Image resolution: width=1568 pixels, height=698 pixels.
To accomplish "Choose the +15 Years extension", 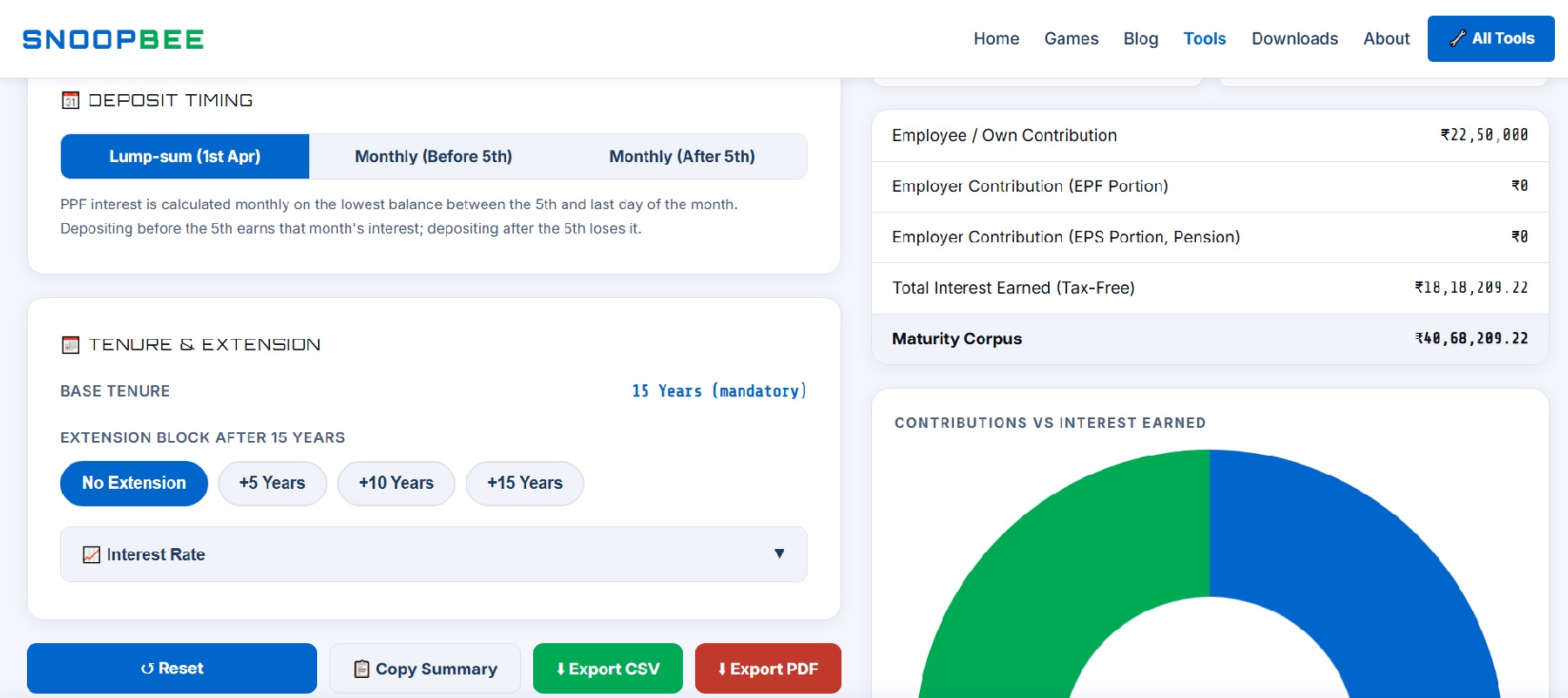I will point(525,484).
